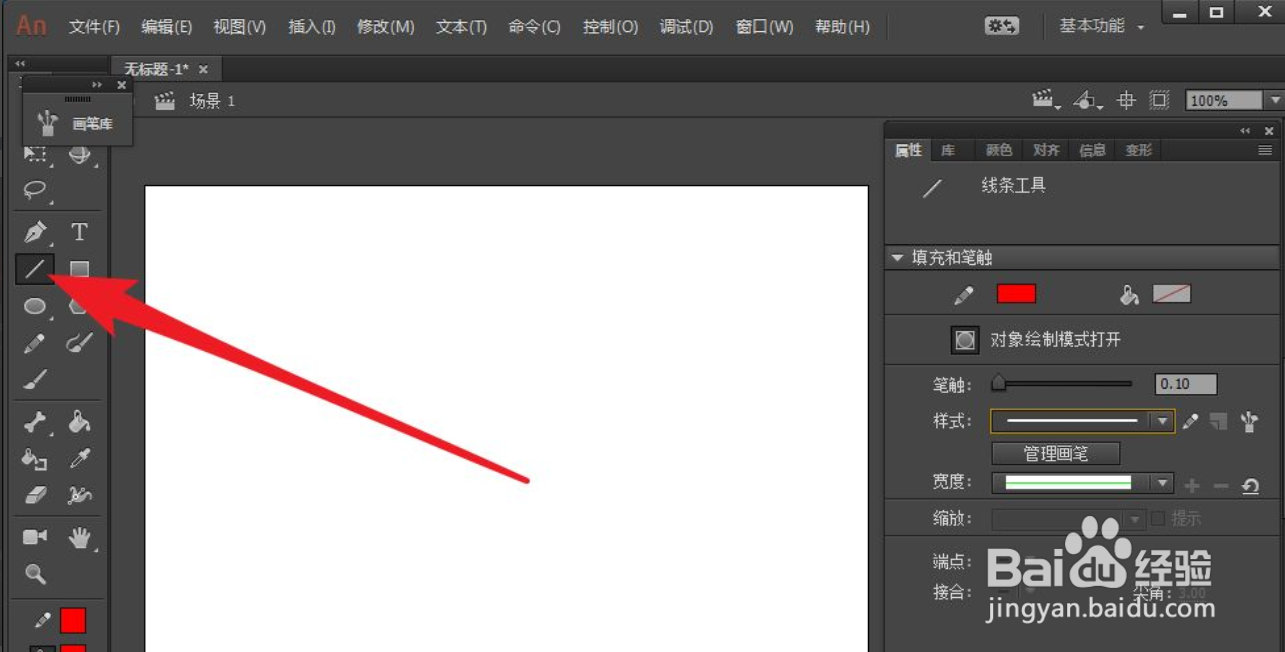
Task: Select the Ink Bottle tool
Action: click(x=35, y=459)
